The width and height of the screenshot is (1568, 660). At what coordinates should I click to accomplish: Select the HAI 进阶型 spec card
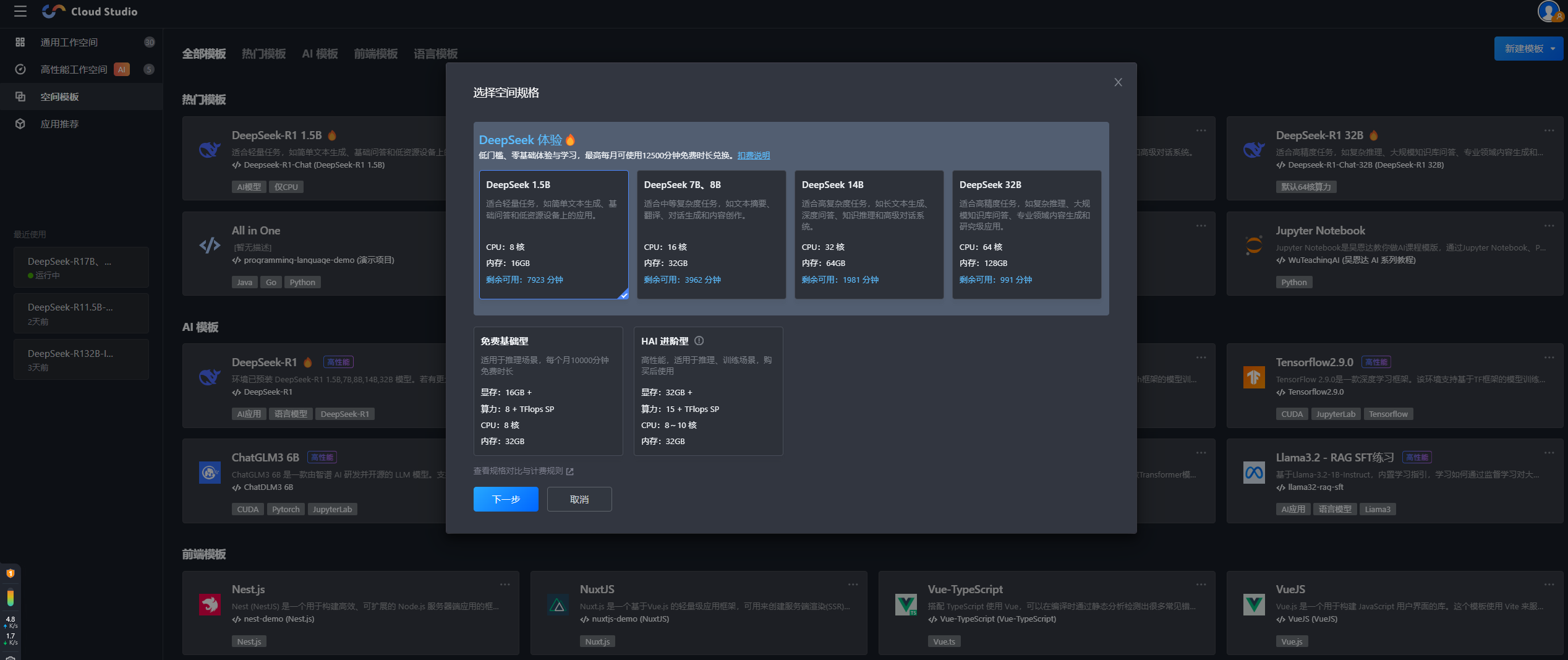(709, 391)
